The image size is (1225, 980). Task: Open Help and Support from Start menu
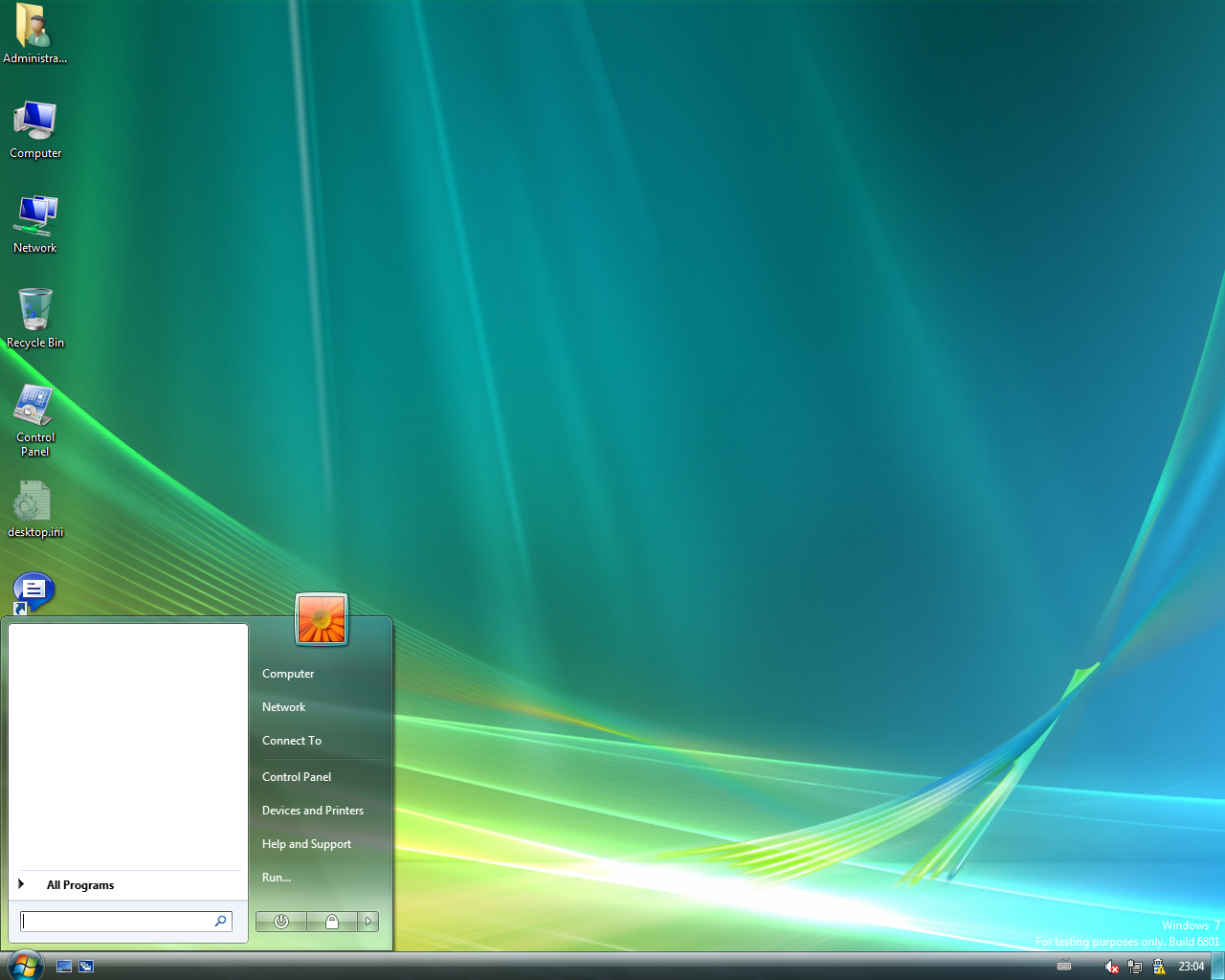306,844
